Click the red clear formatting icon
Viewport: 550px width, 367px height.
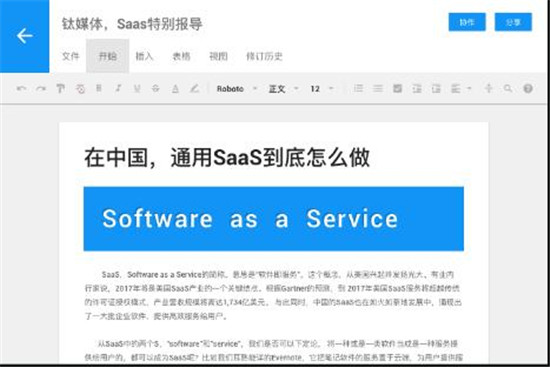tap(80, 89)
